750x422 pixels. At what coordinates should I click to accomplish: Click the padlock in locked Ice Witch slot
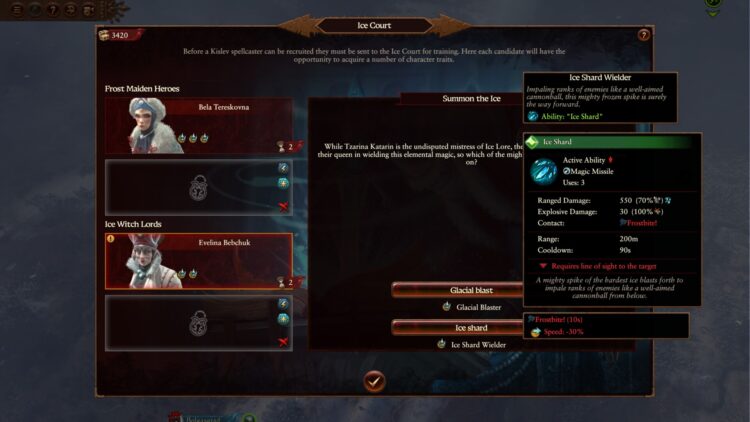(x=198, y=323)
